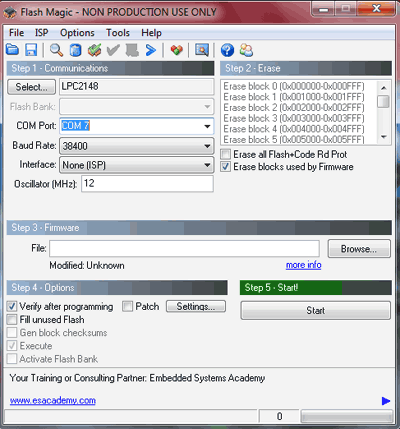400x429 pixels.
Task: Click the erase list scroll down arrow
Action: click(x=383, y=137)
